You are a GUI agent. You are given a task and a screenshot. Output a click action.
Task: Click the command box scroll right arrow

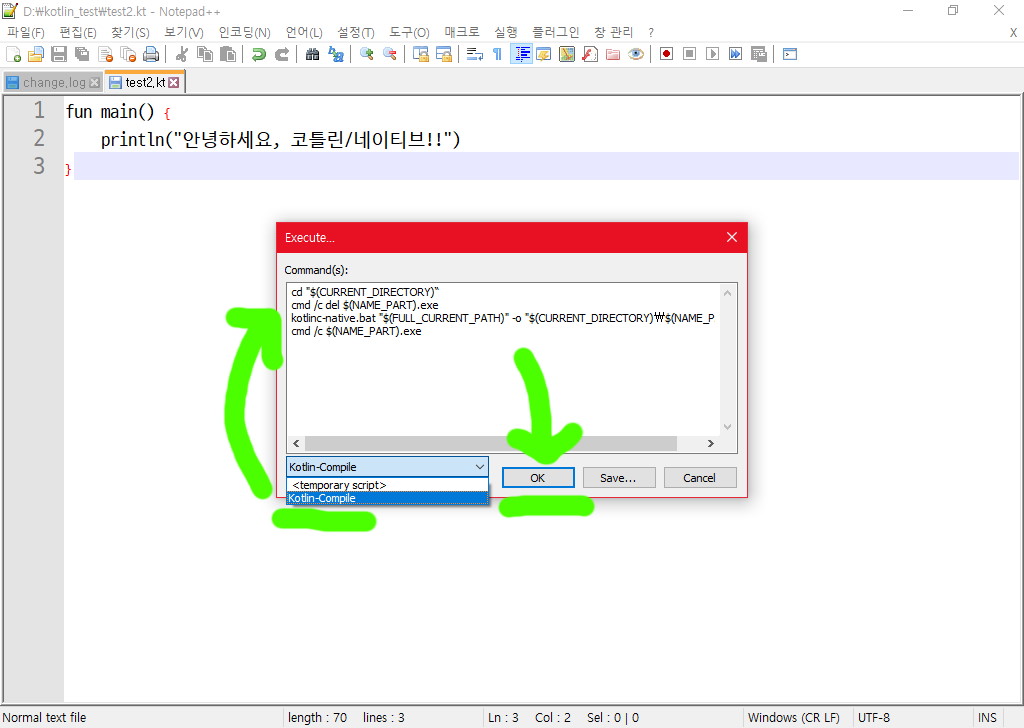click(x=711, y=443)
